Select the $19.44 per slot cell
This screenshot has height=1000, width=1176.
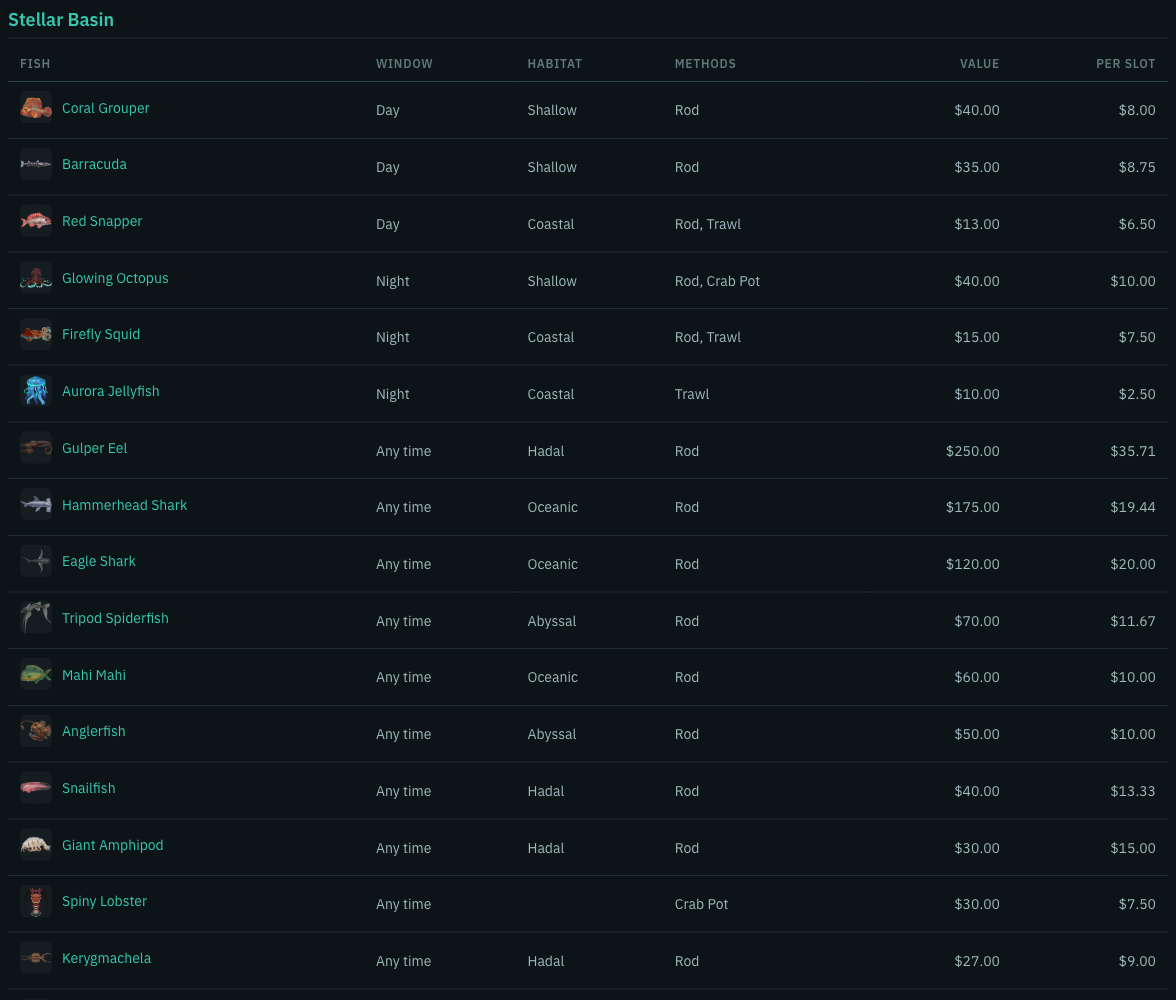pyautogui.click(x=1132, y=507)
